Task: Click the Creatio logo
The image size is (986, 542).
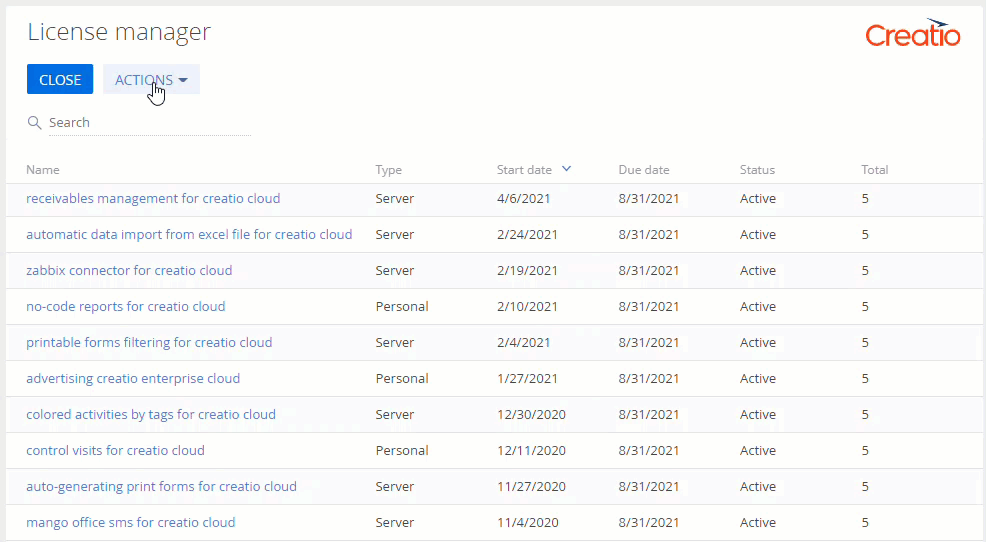Action: pyautogui.click(x=912, y=34)
